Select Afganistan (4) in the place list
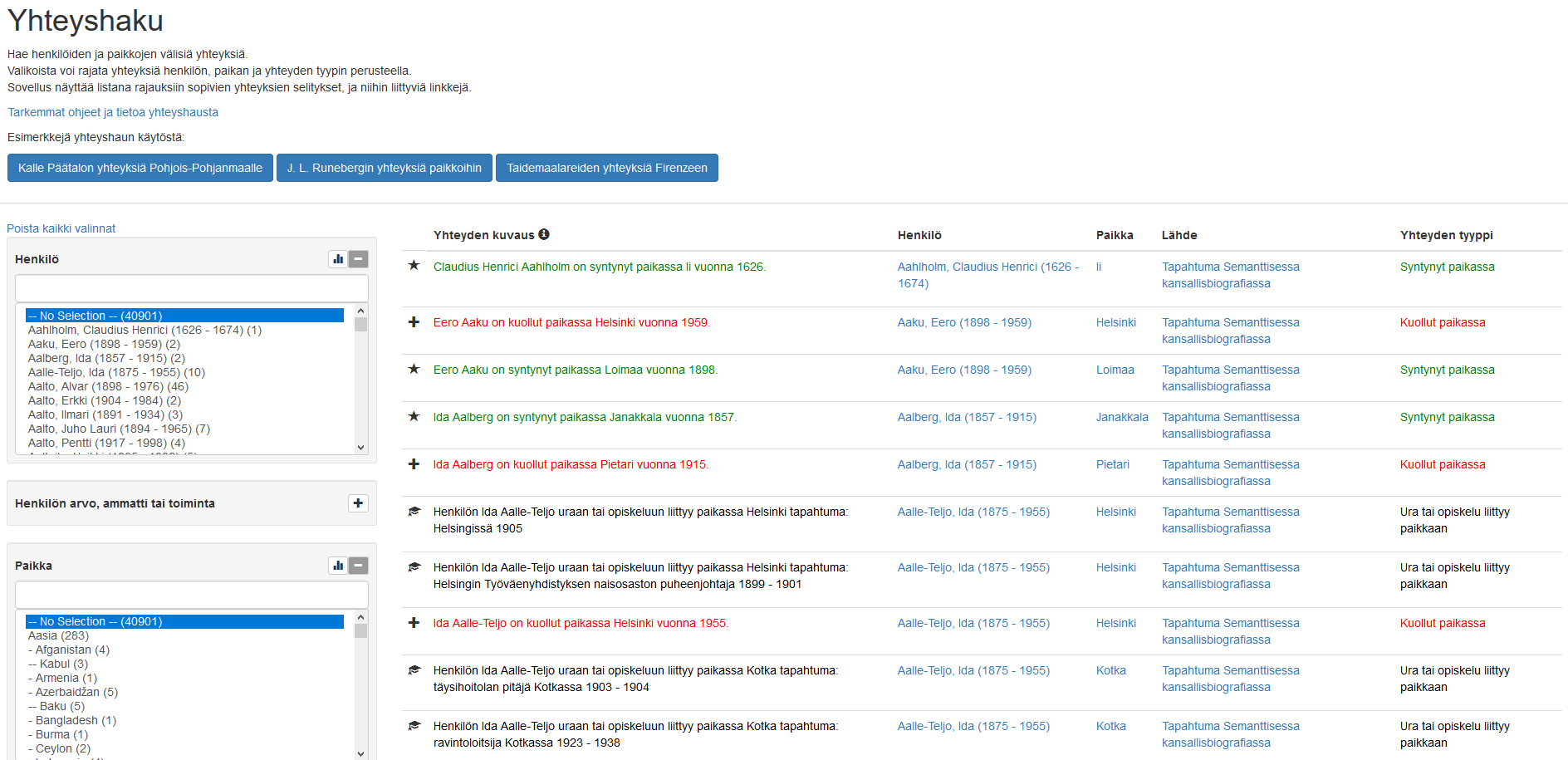The width and height of the screenshot is (1568, 760). point(71,650)
